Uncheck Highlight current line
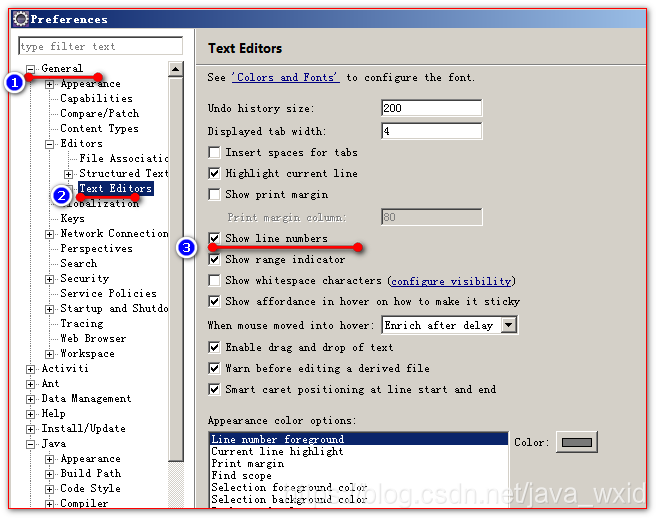The width and height of the screenshot is (656, 518). [x=214, y=173]
